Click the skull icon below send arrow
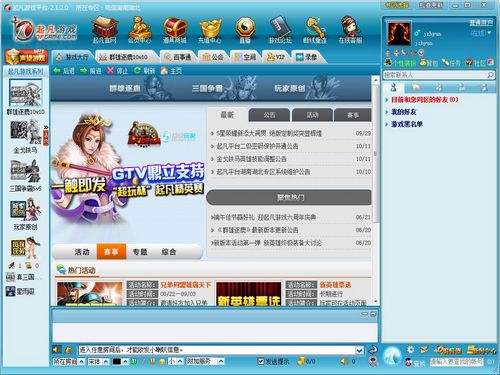Screen dimensions: 500x375 pyautogui.click(x=373, y=361)
